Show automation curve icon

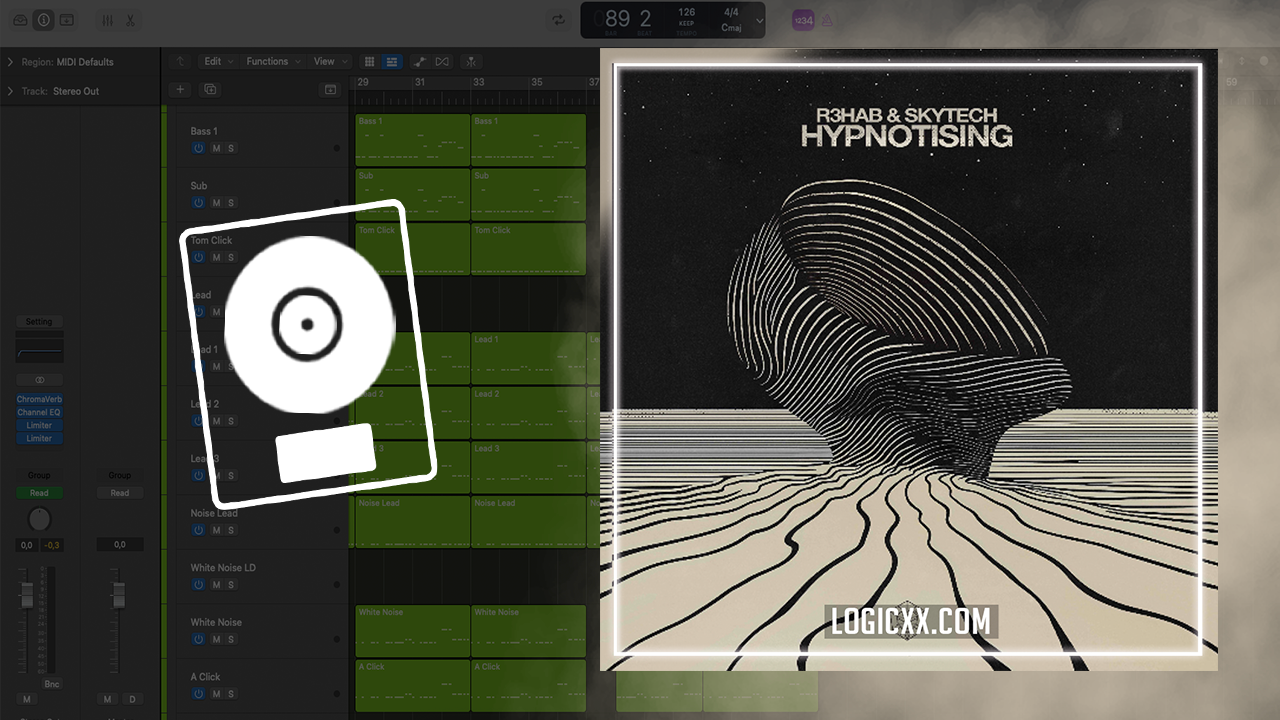(420, 61)
